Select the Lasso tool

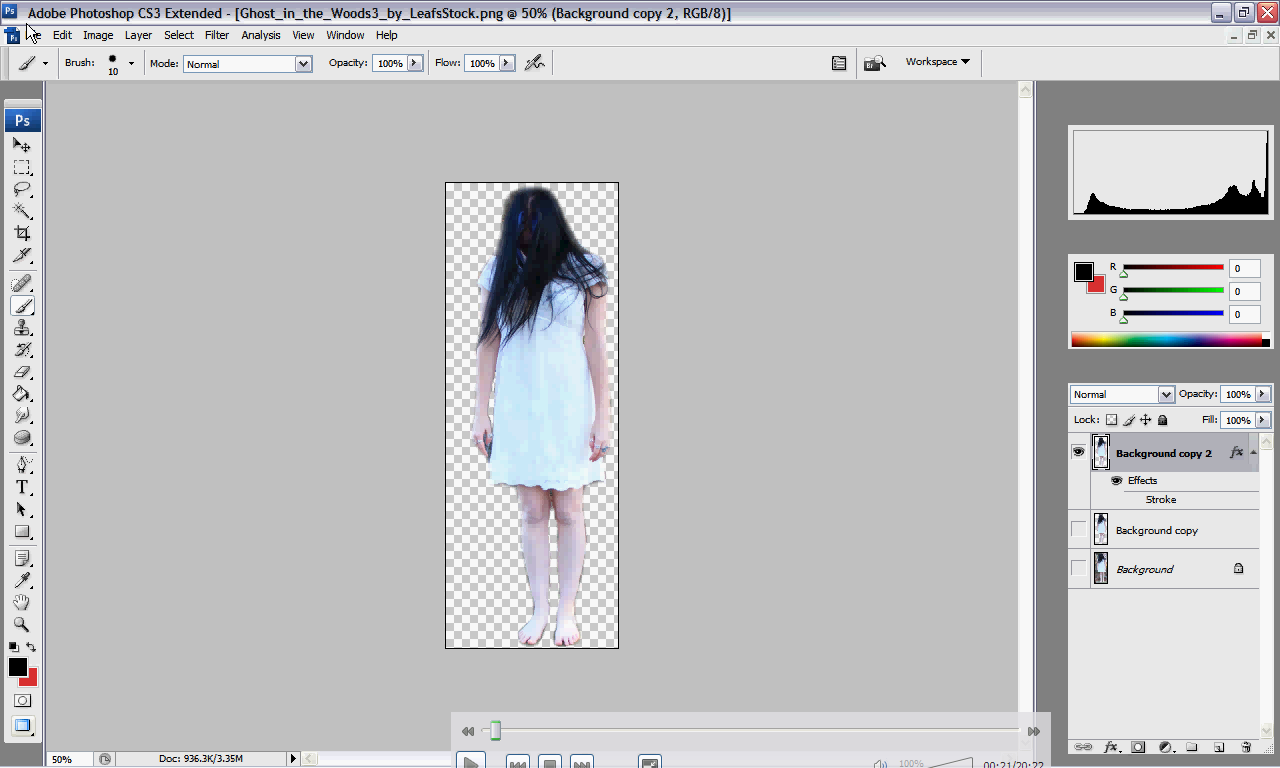coord(22,189)
